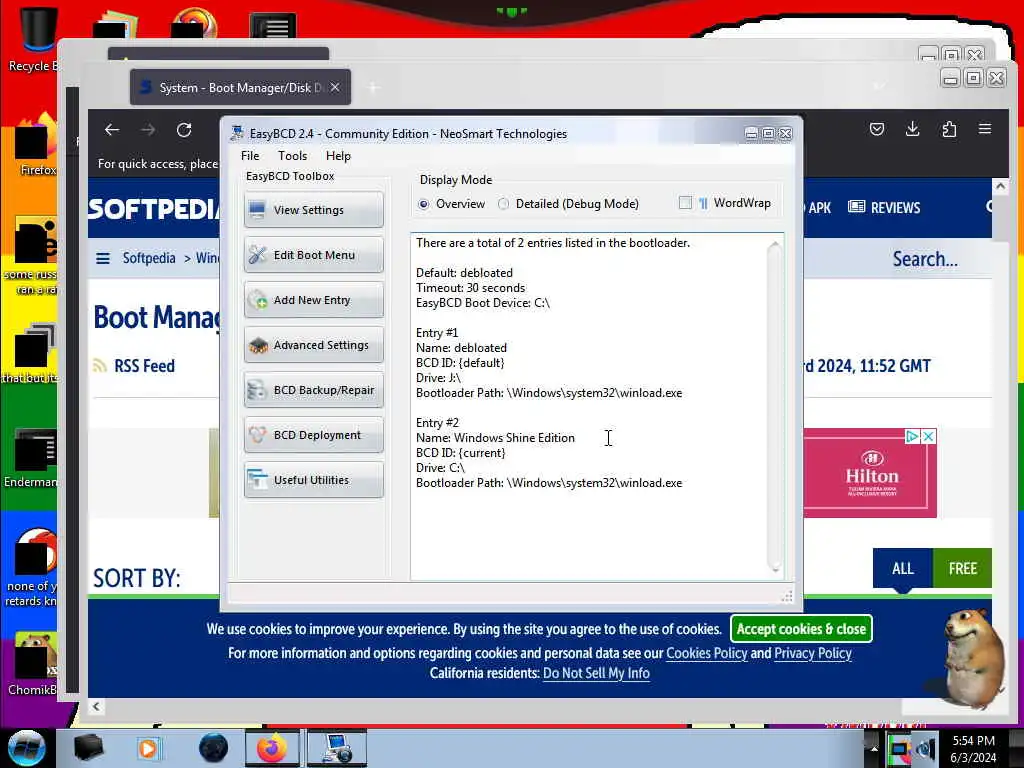This screenshot has height=768, width=1024.
Task: Go back in Firefox browser
Action: tap(112, 129)
